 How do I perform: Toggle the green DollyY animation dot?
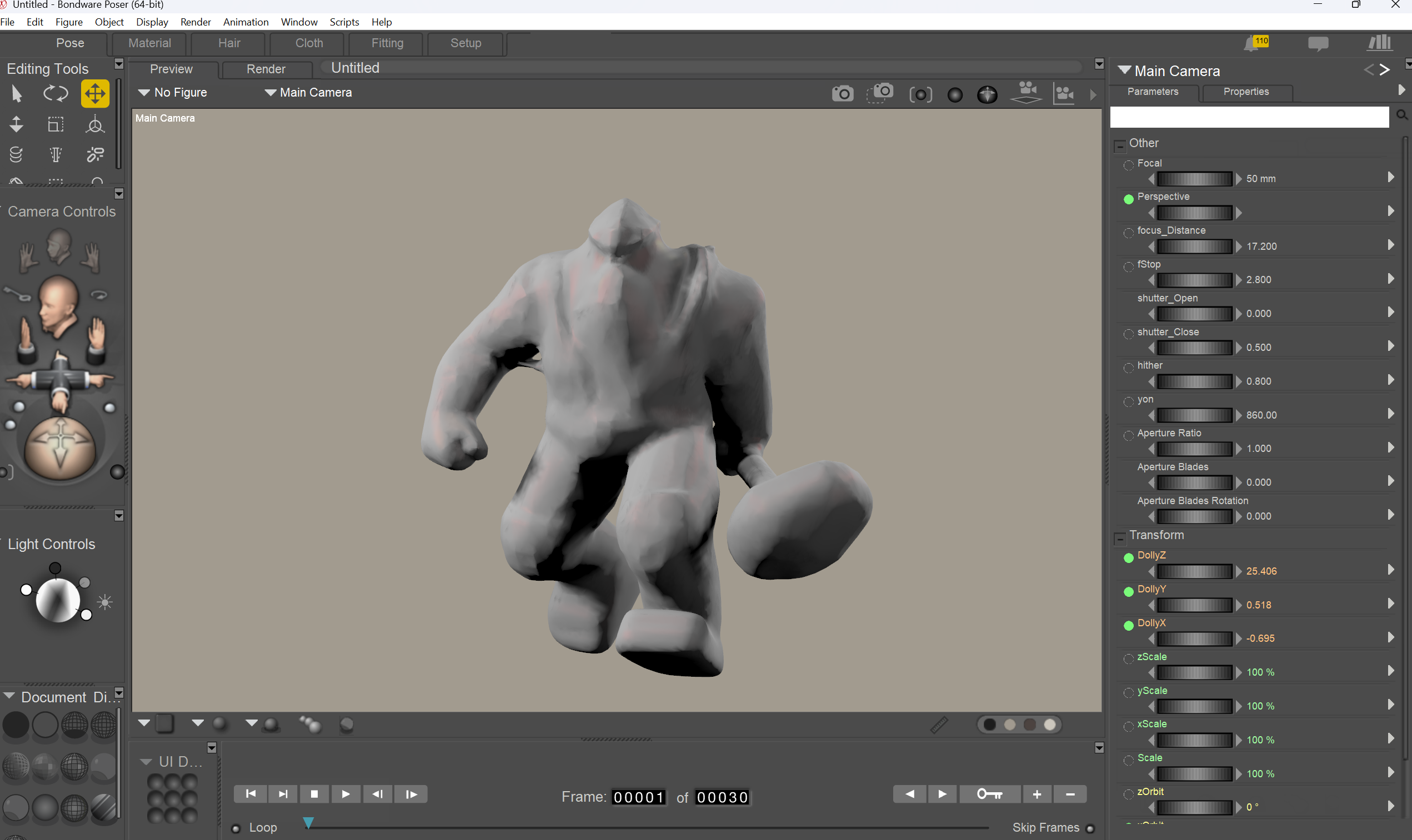(1128, 591)
